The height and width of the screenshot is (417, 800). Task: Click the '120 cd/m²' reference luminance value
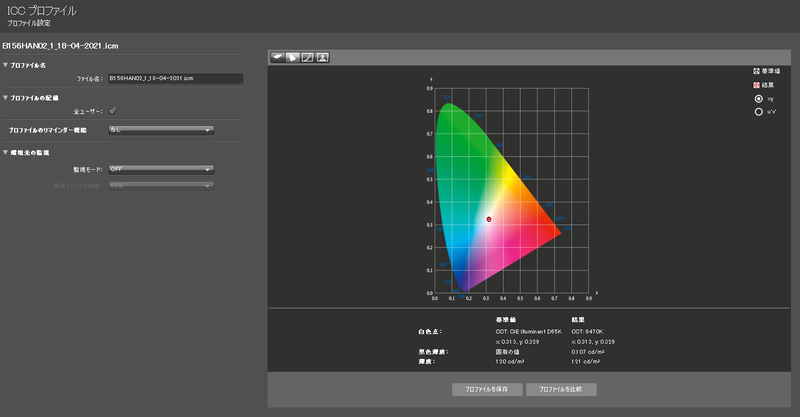click(510, 361)
